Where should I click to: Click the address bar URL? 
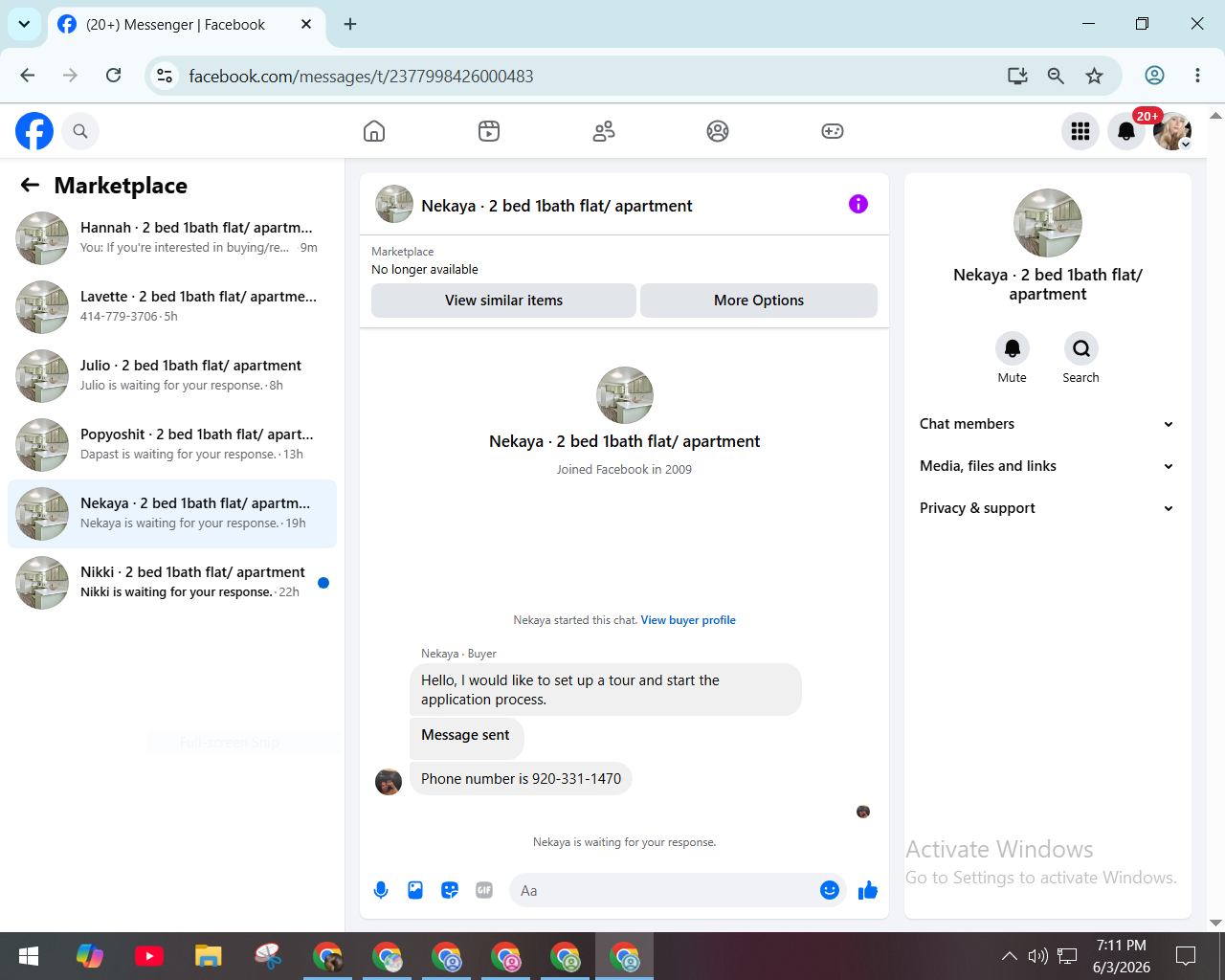(361, 77)
